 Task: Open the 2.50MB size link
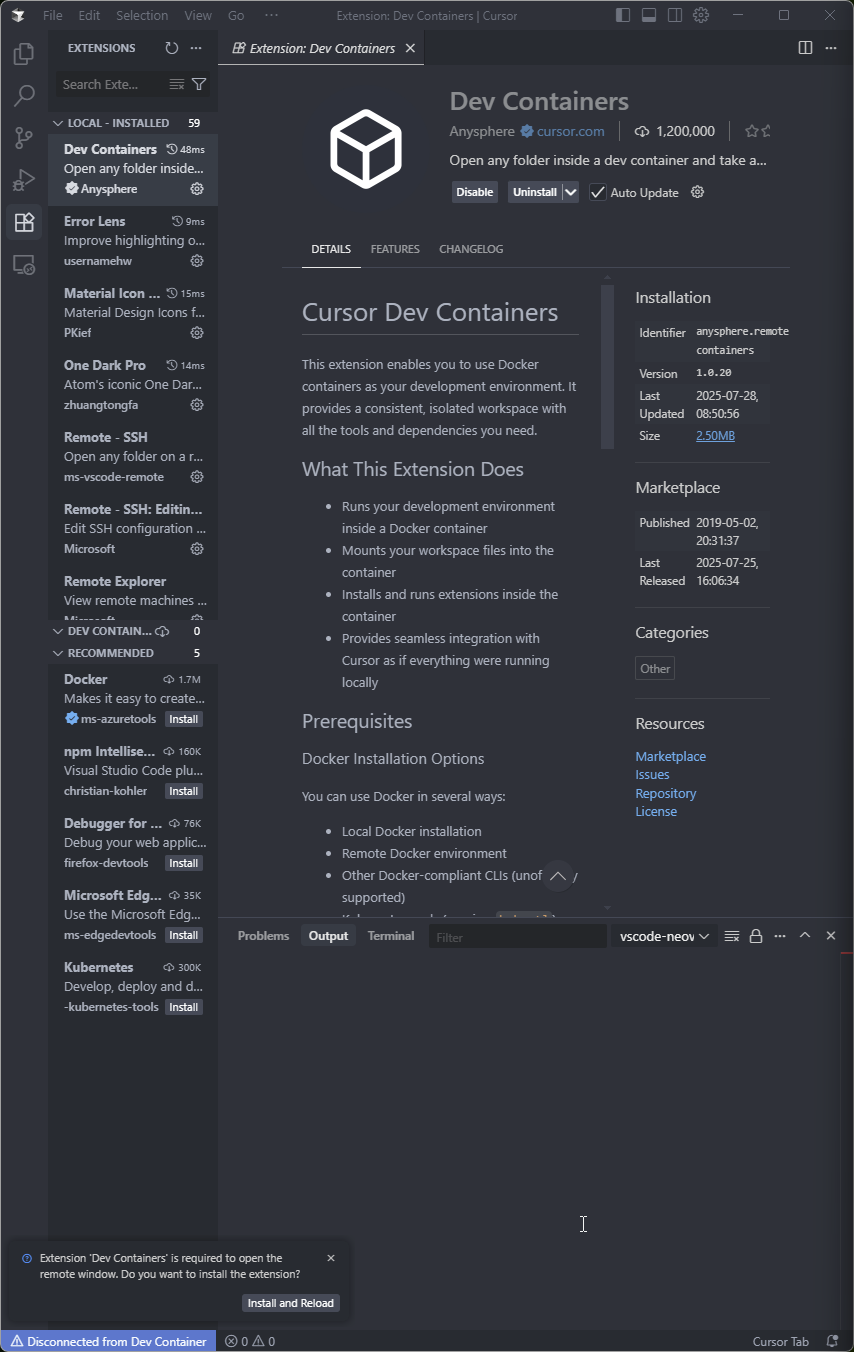tap(716, 436)
